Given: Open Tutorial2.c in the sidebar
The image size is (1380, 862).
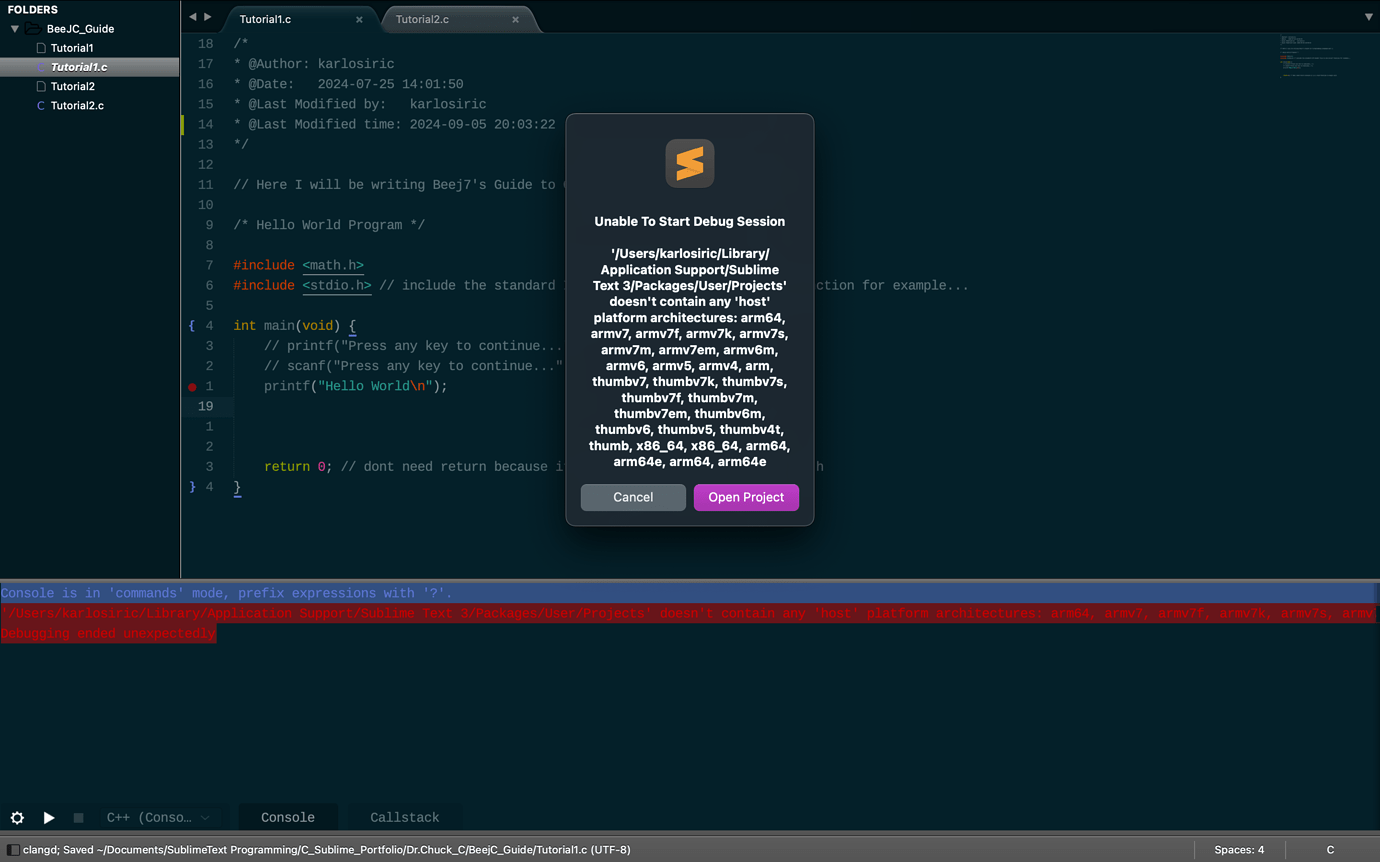Looking at the screenshot, I should [77, 105].
